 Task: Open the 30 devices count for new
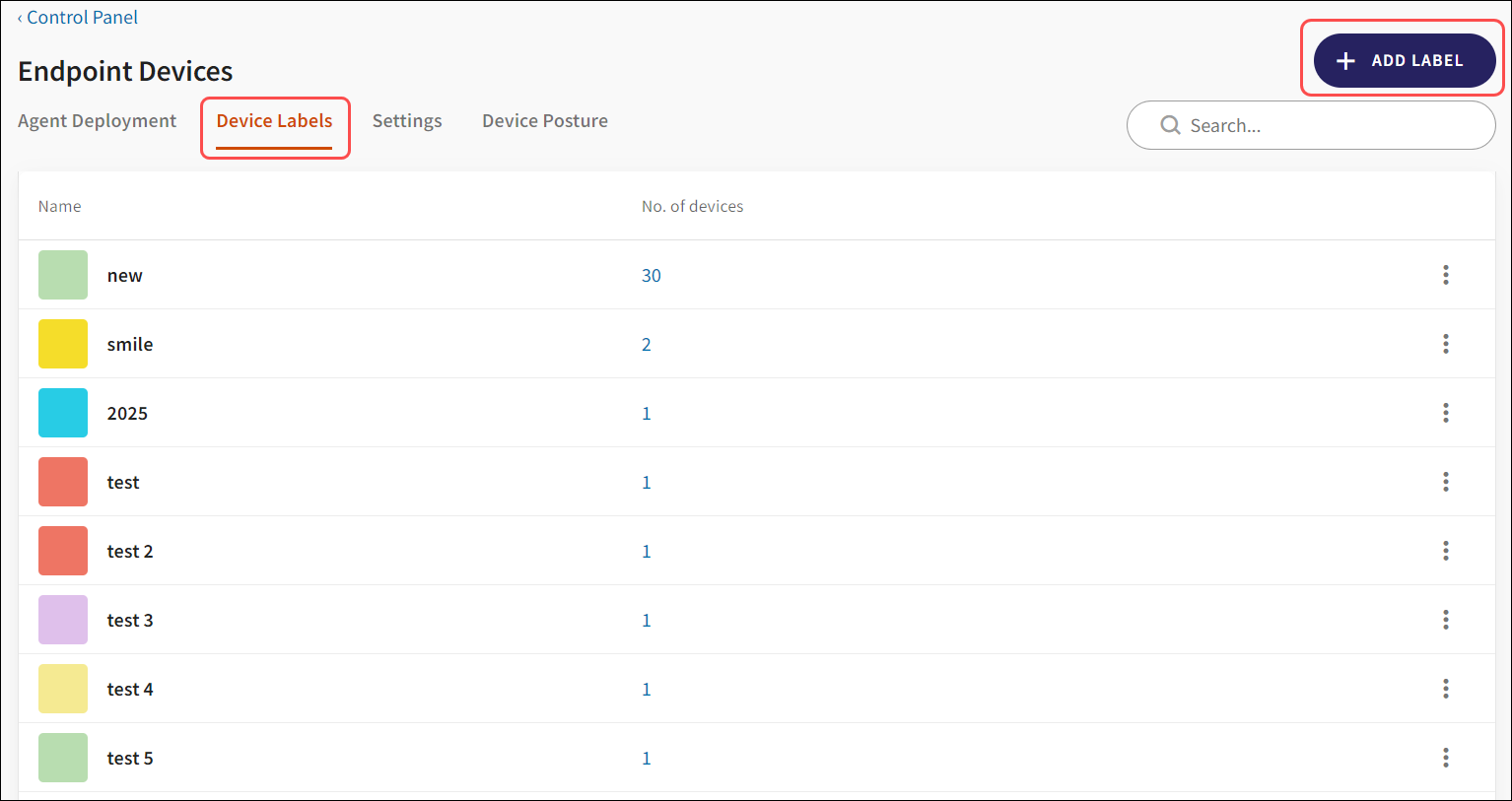point(651,276)
